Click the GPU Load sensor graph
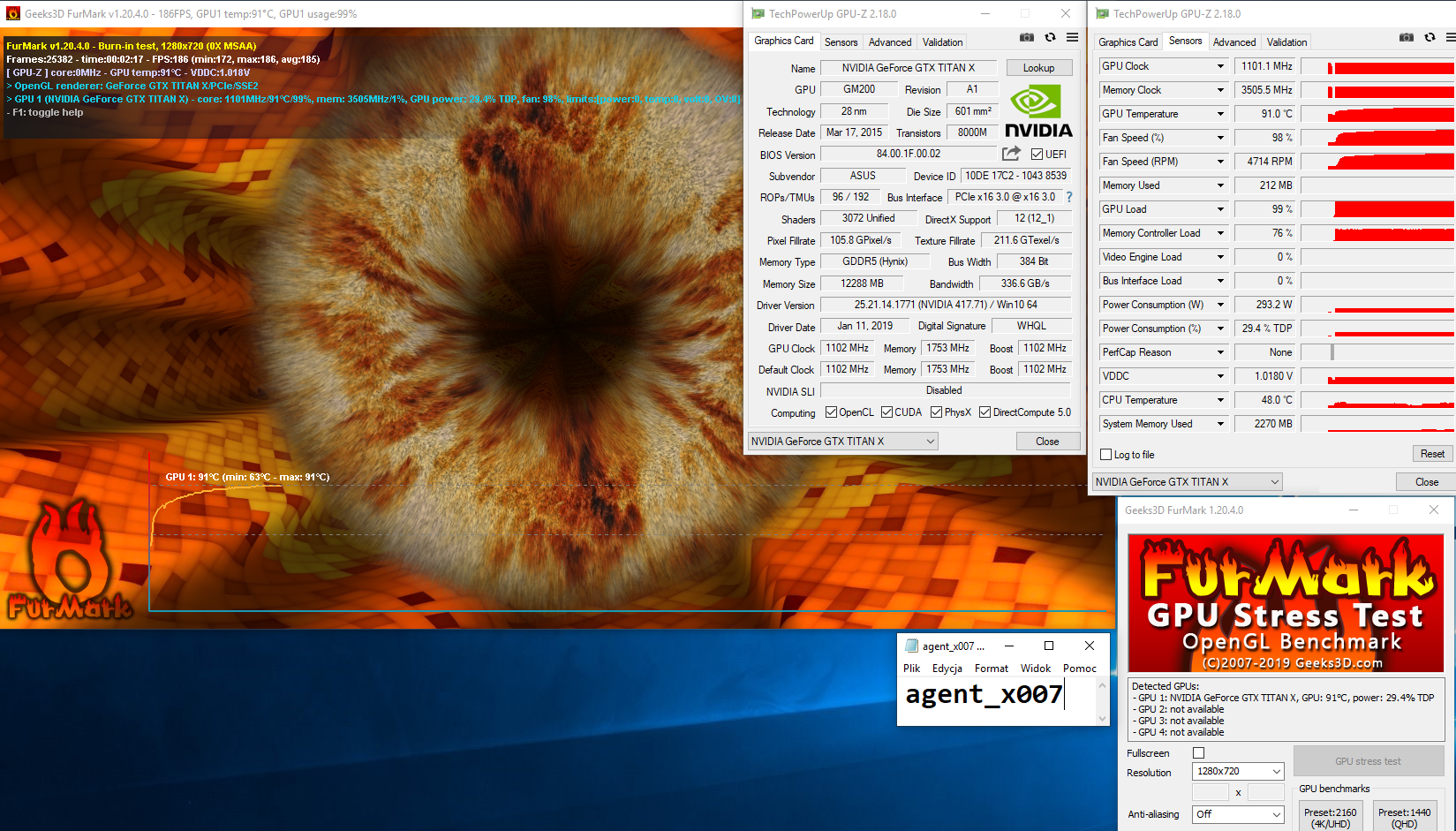The width and height of the screenshot is (1456, 831). pos(1377,209)
